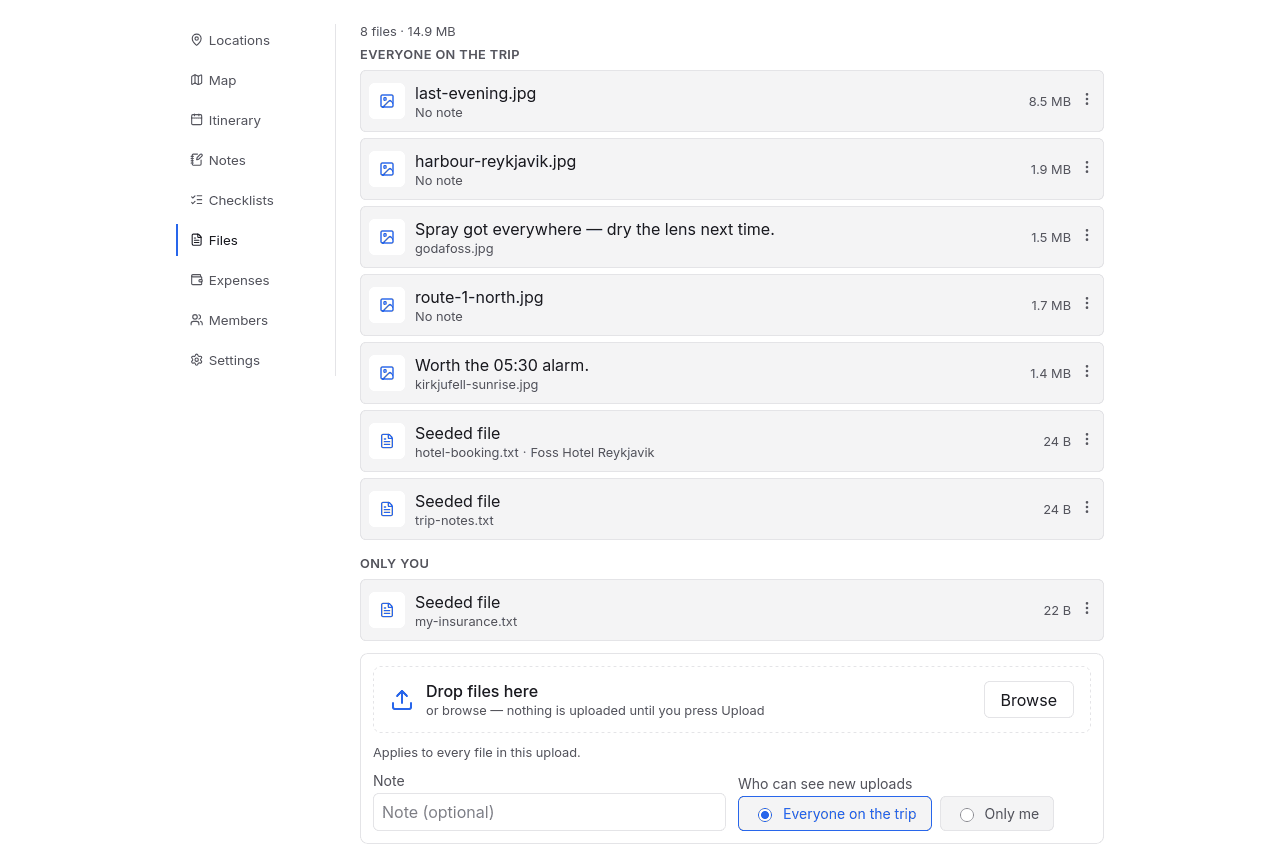Click the kirkjufell-sunrise.jpg file name
The image size is (1280, 860).
(x=477, y=385)
